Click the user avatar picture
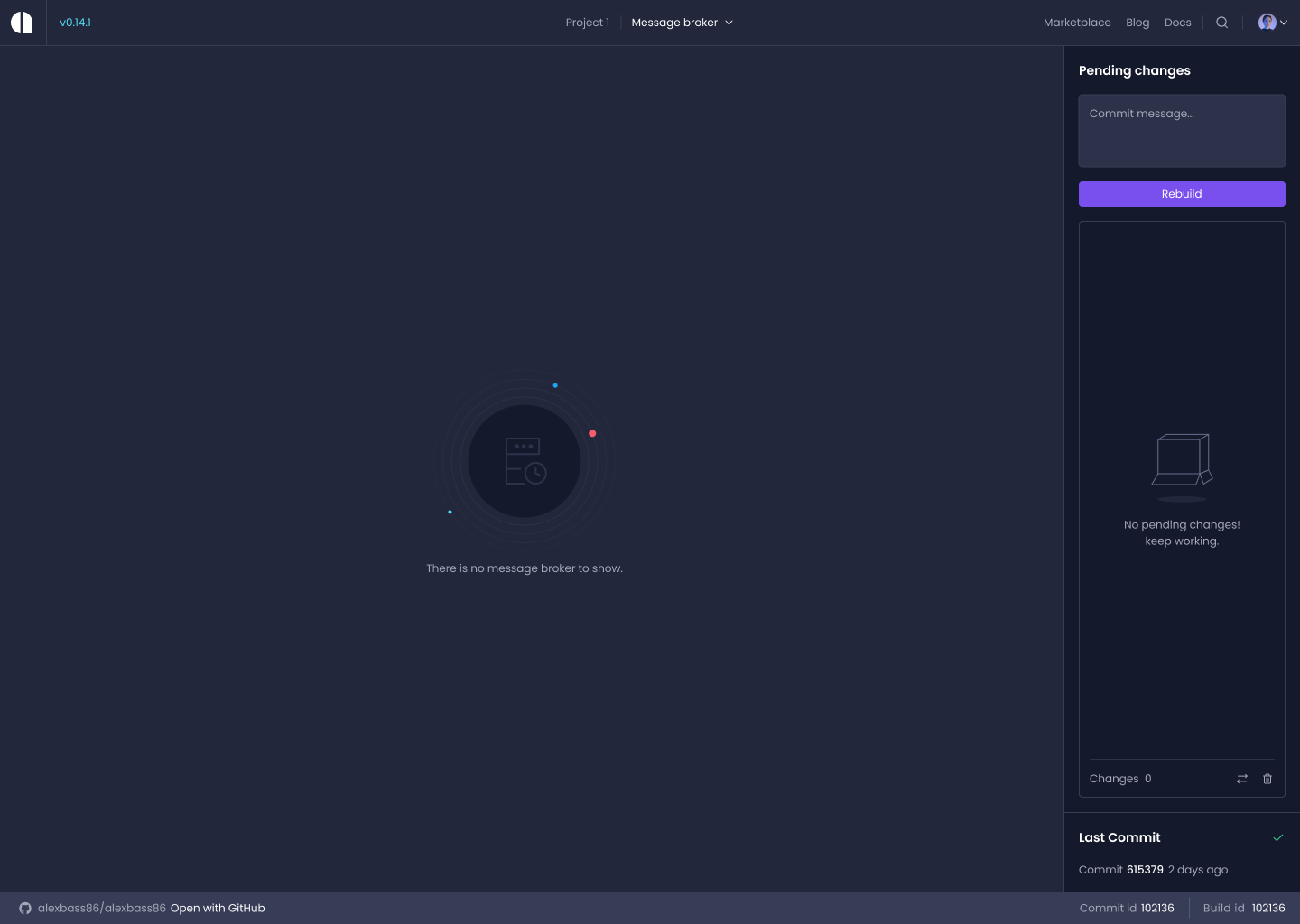Viewport: 1300px width, 924px height. (1267, 22)
